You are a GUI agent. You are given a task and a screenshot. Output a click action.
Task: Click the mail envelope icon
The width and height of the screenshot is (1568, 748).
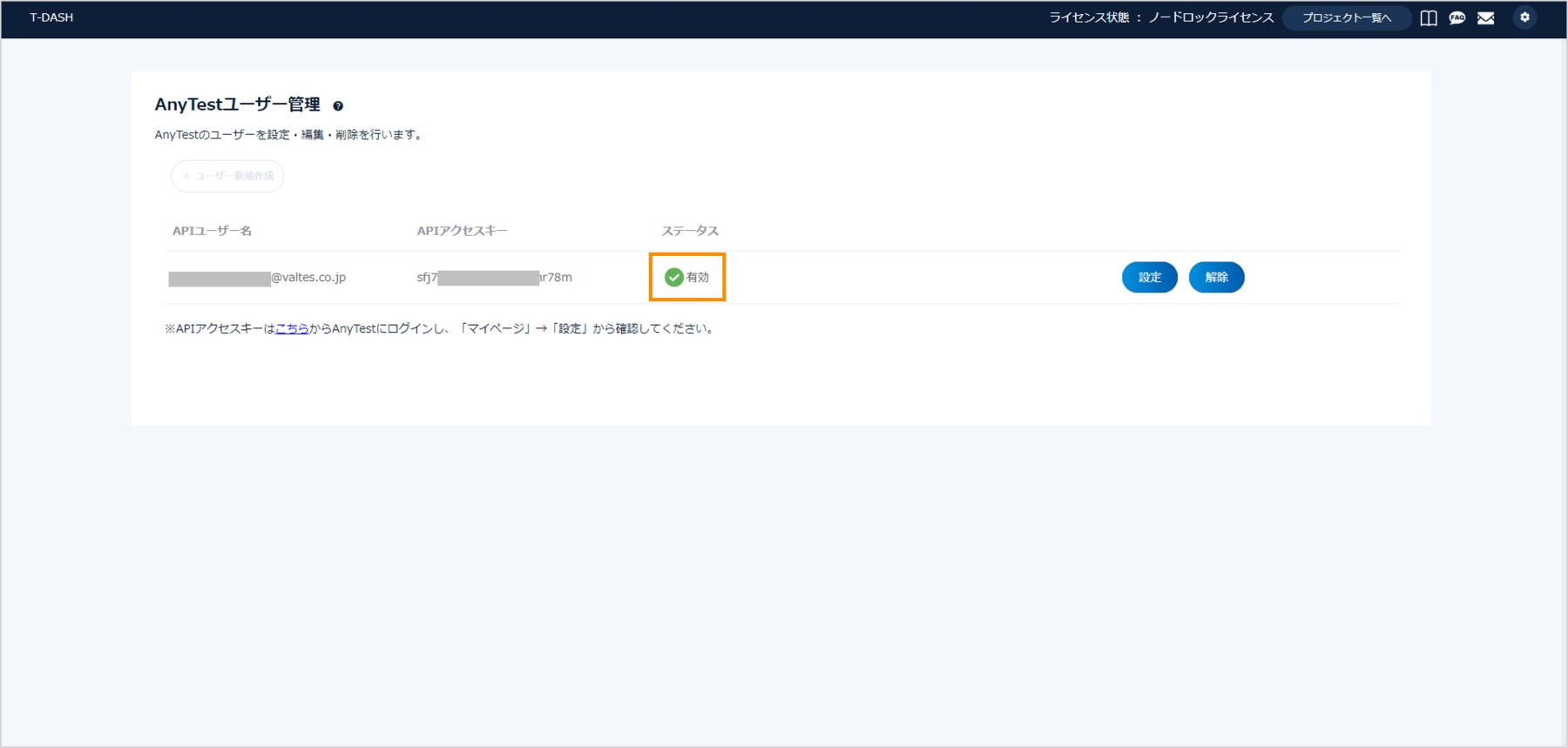coord(1486,18)
